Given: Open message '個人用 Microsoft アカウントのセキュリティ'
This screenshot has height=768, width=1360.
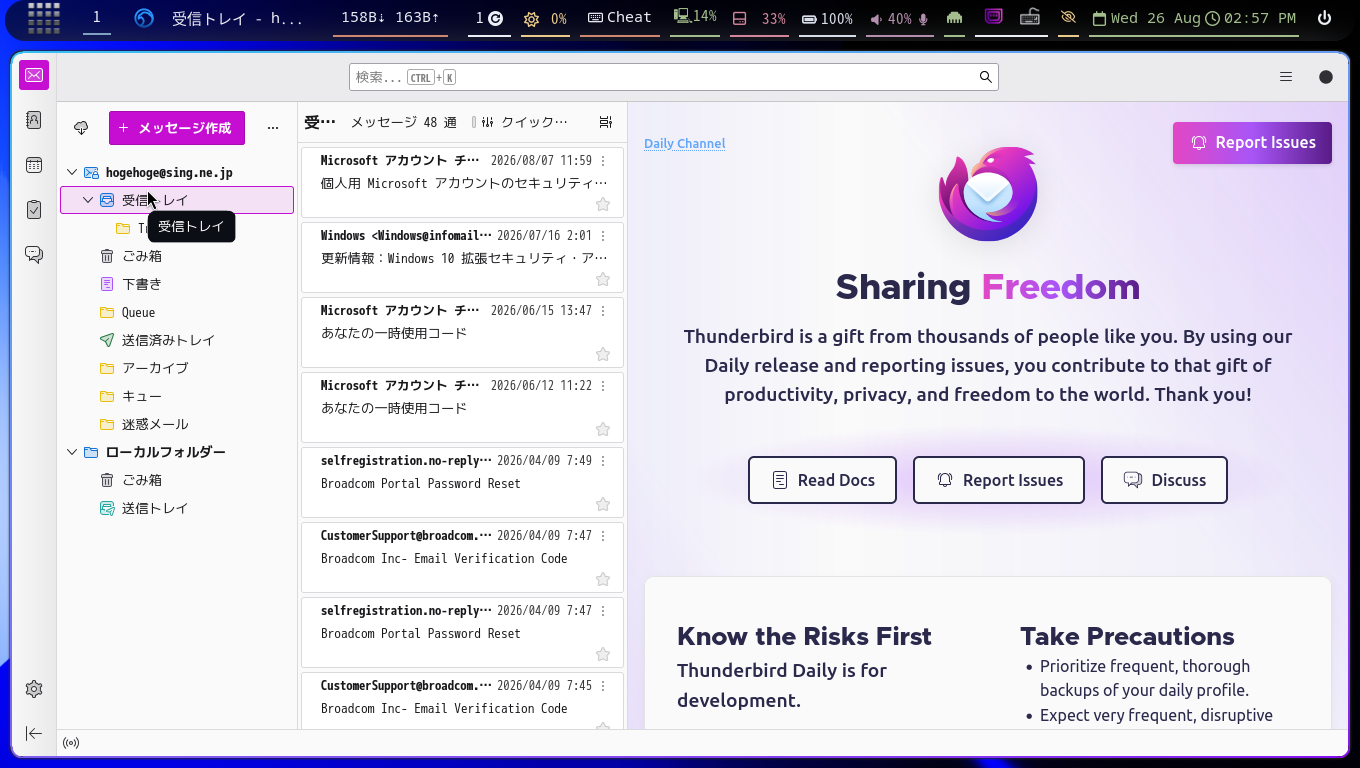Looking at the screenshot, I should point(462,182).
